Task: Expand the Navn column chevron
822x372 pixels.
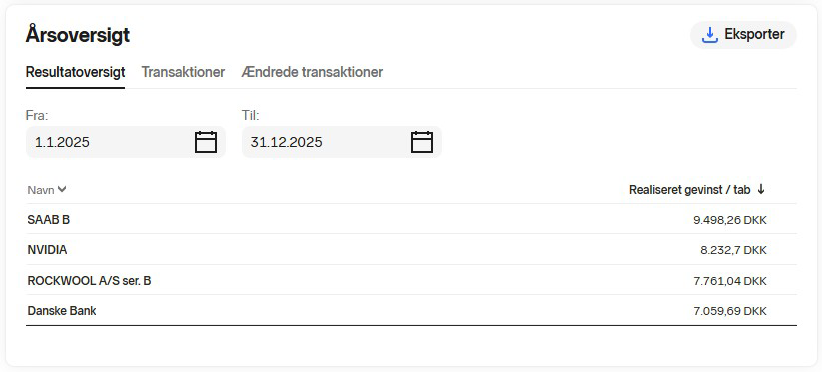Action: pyautogui.click(x=62, y=190)
